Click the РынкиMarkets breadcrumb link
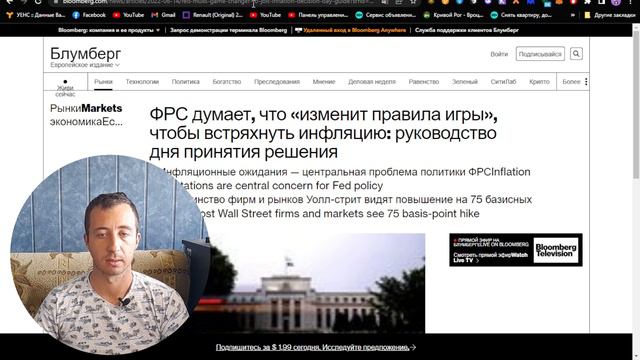640x360 pixels. tap(86, 108)
